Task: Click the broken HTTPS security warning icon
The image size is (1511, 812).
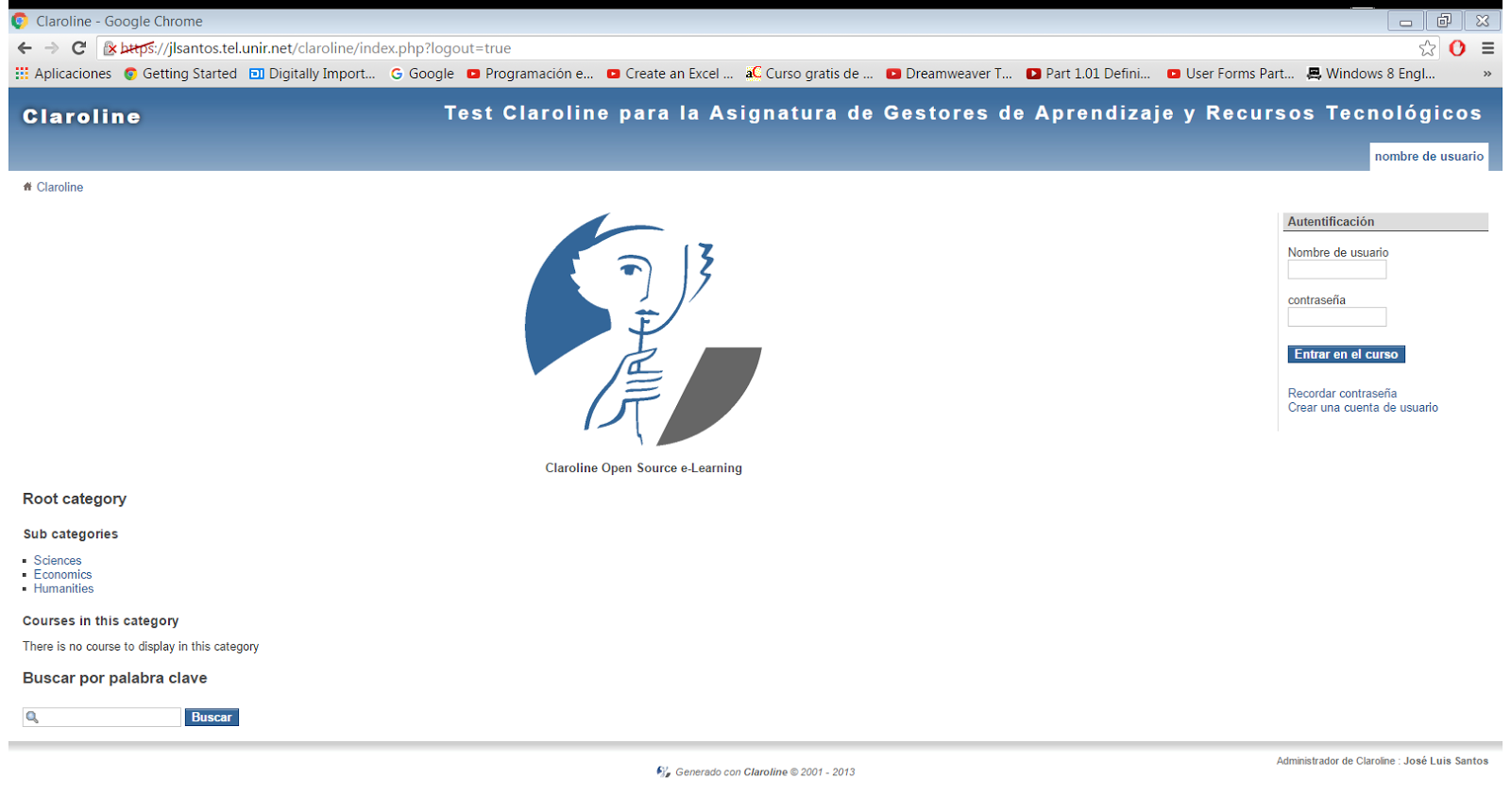Action: 110,48
